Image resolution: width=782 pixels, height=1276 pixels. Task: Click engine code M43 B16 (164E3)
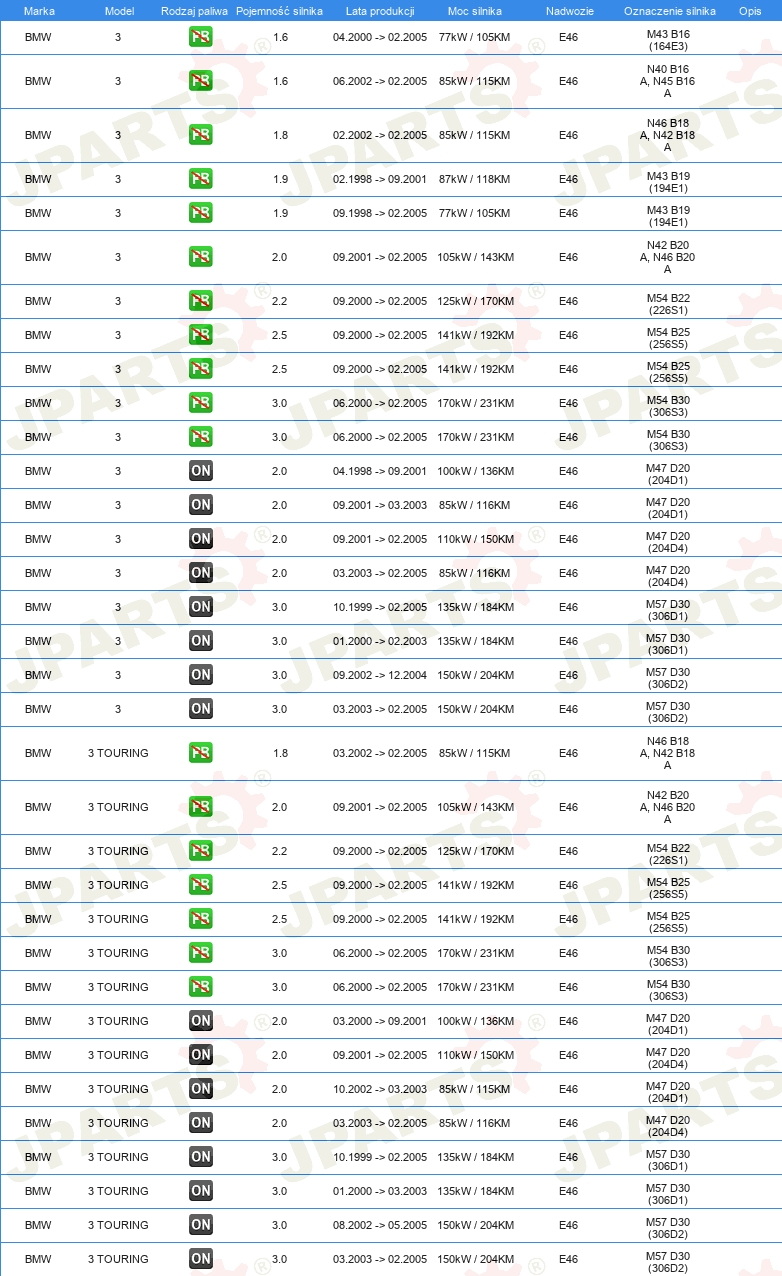click(x=668, y=40)
